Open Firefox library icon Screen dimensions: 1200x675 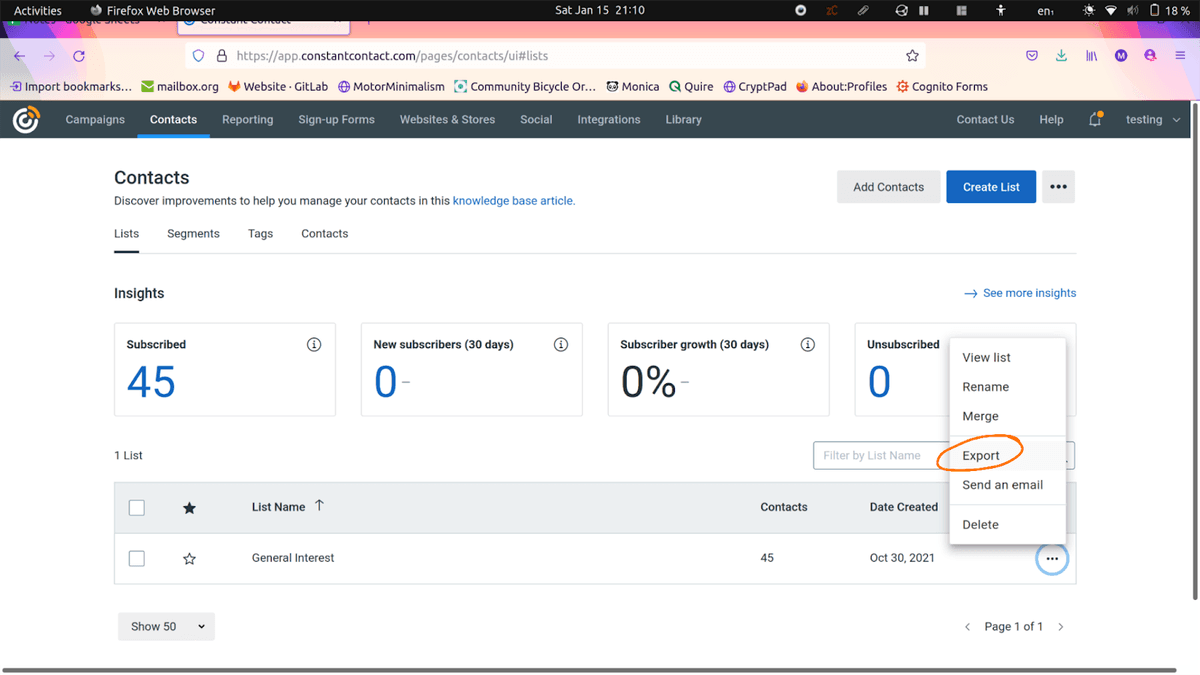point(1091,56)
